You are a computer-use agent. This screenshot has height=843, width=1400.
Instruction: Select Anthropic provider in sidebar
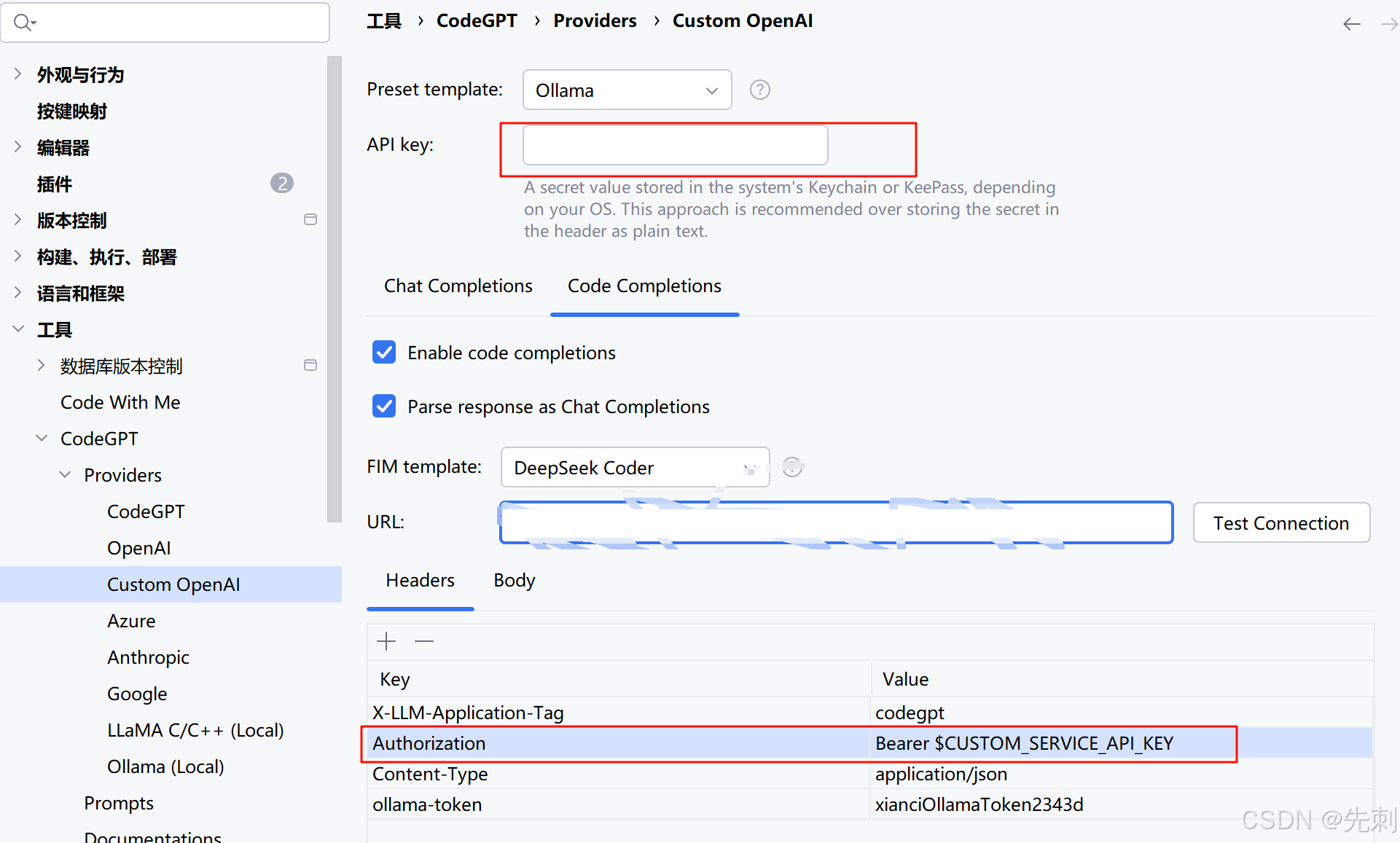[148, 657]
